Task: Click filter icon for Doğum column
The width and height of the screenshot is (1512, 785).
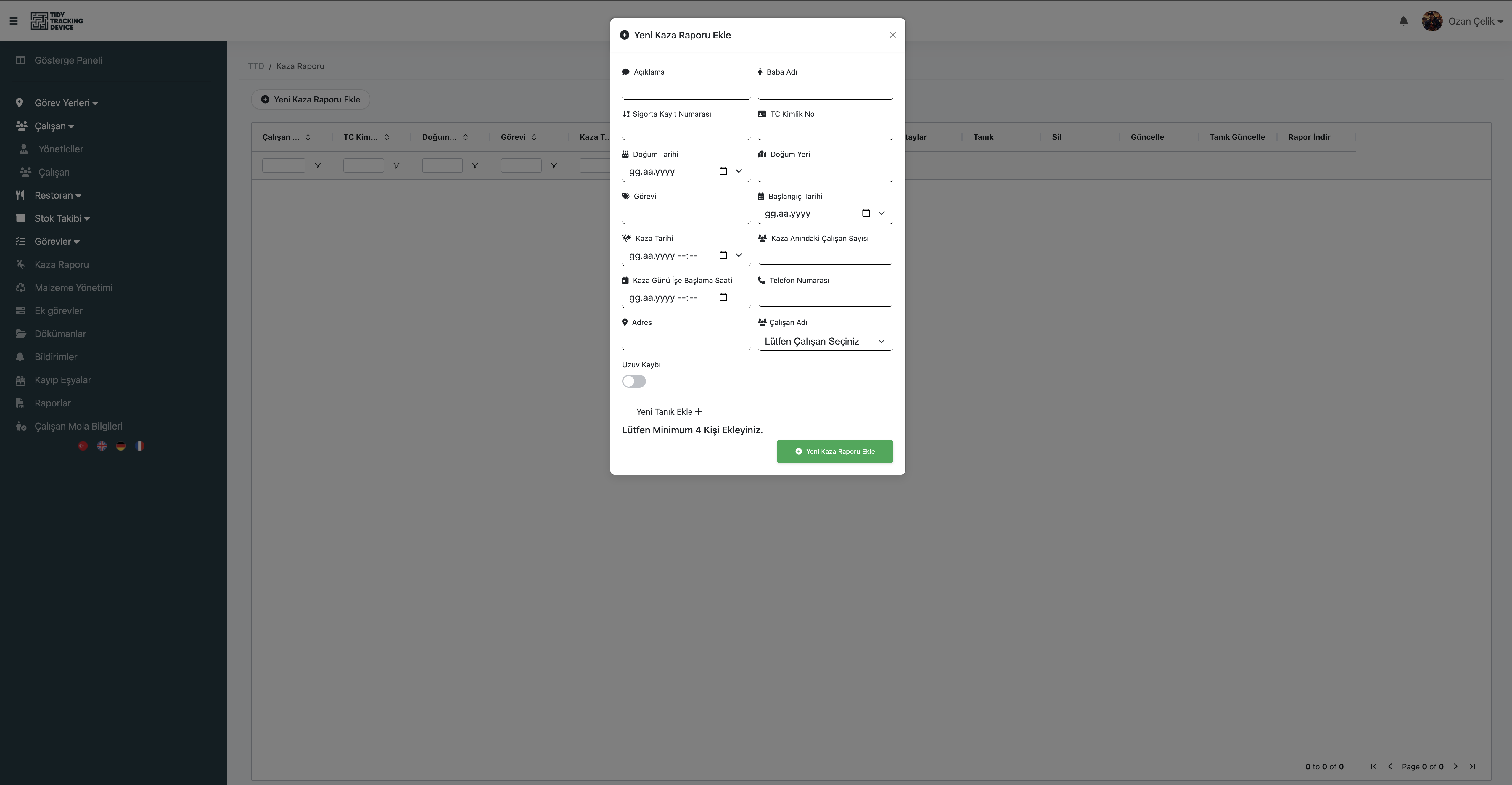Action: click(x=475, y=165)
